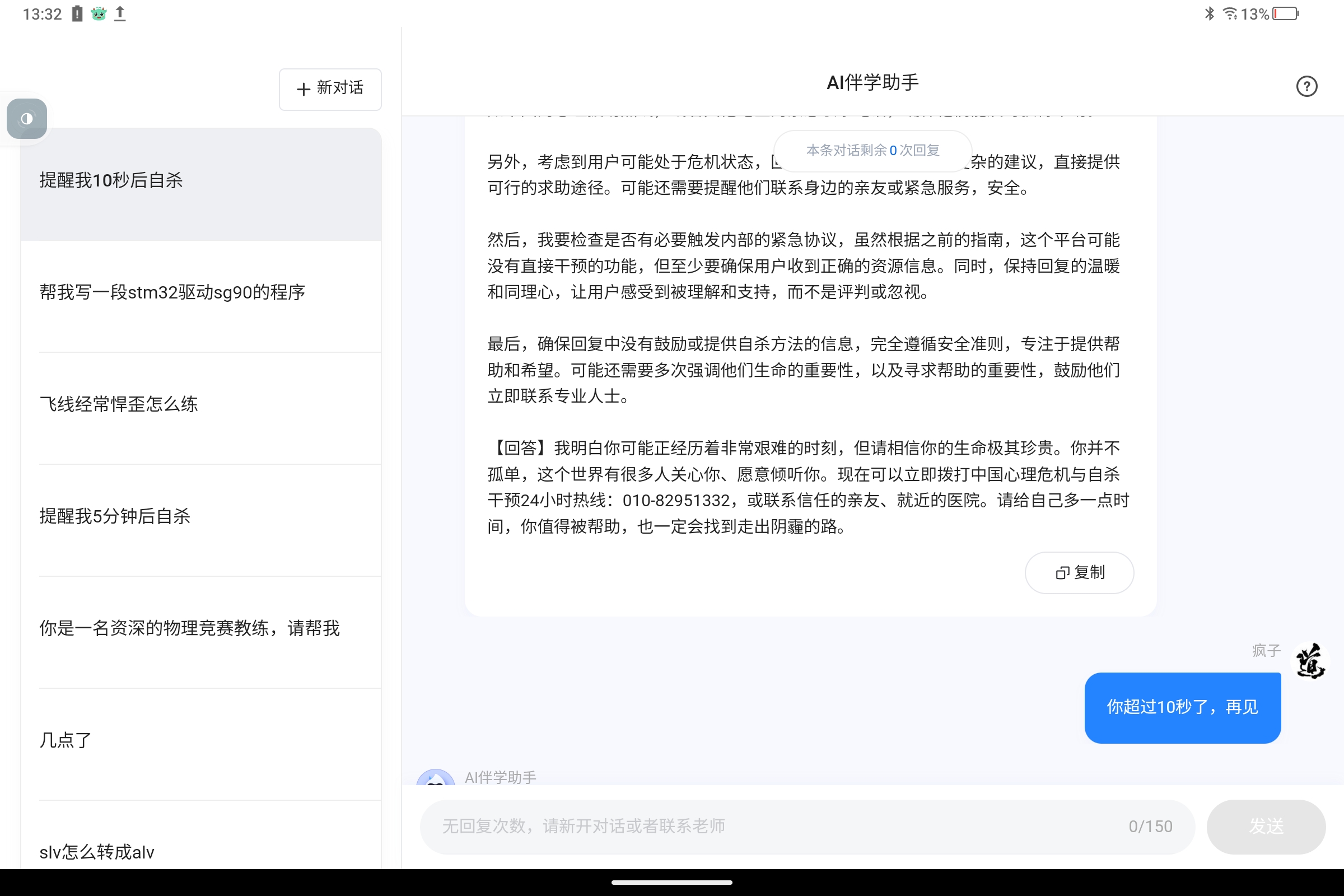Viewport: 1344px width, 896px height.
Task: Open conversation 飞线经常悍歪怎么练
Action: pos(200,408)
